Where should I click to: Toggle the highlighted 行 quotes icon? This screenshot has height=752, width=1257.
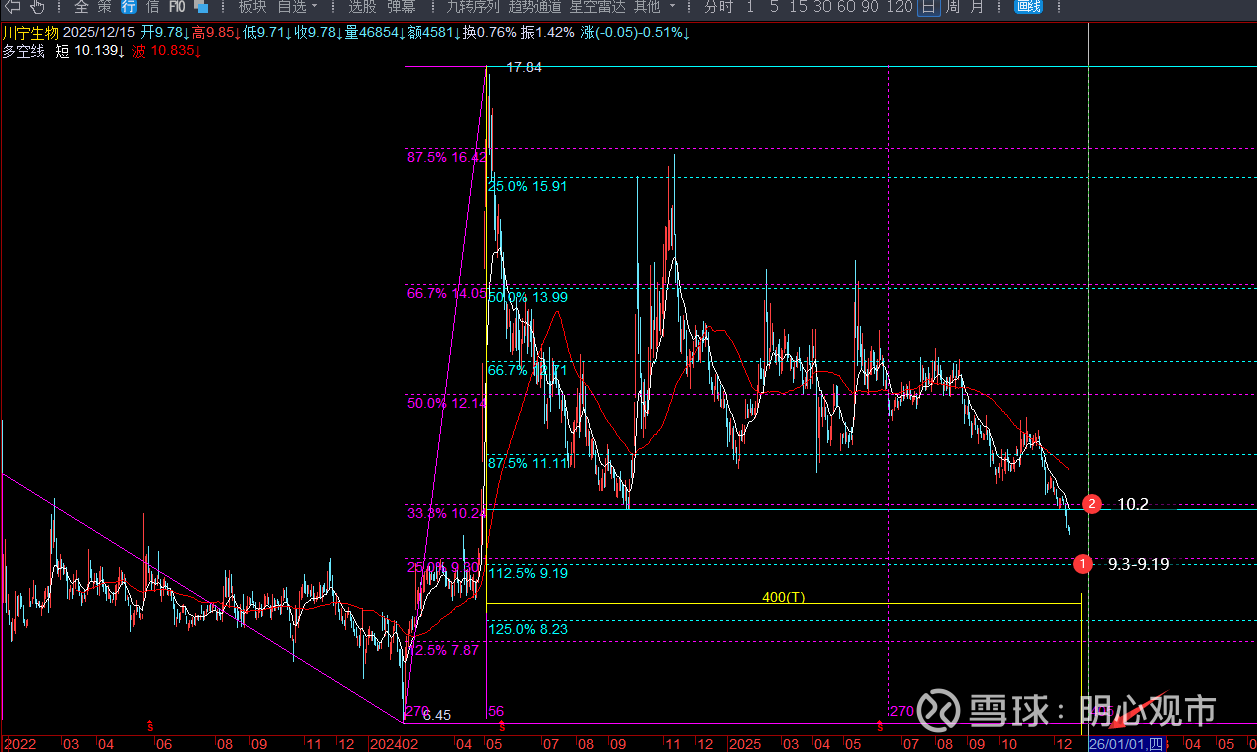point(129,7)
